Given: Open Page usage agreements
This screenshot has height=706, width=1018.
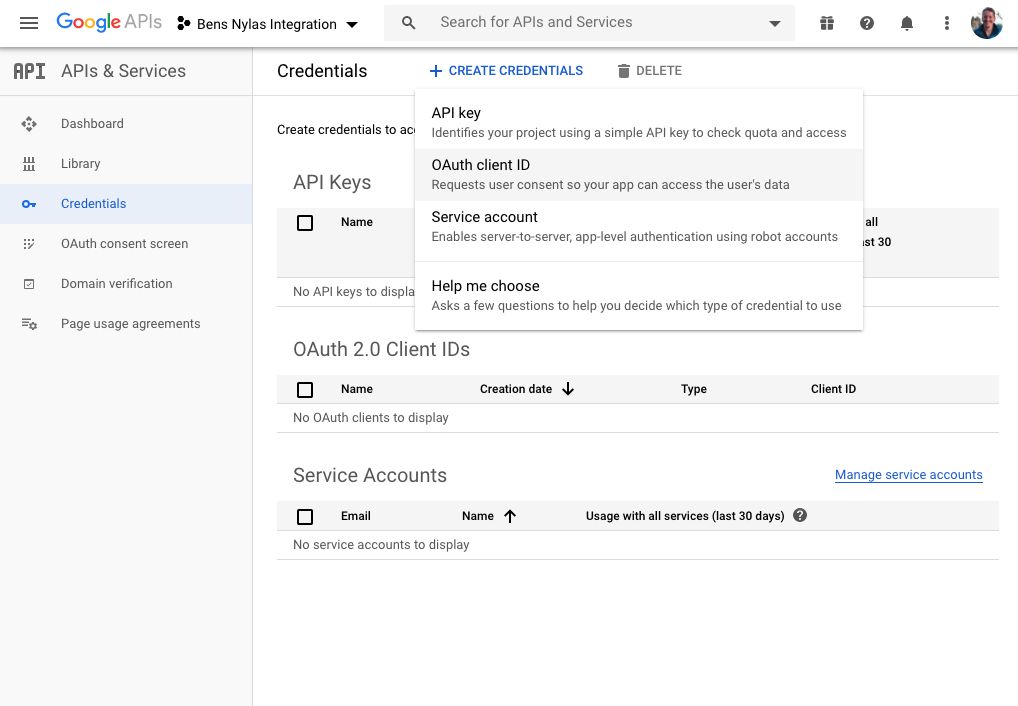Looking at the screenshot, I should click(x=126, y=323).
